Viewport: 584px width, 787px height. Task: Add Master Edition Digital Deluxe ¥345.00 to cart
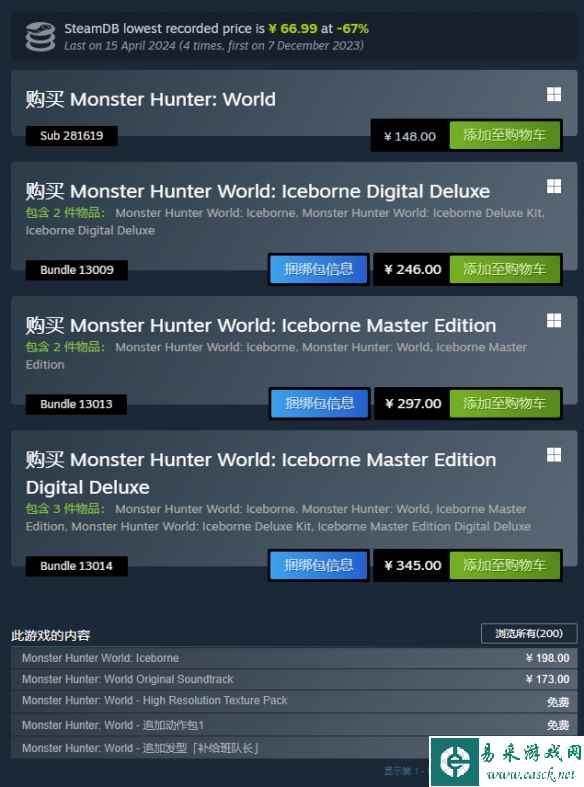(505, 565)
